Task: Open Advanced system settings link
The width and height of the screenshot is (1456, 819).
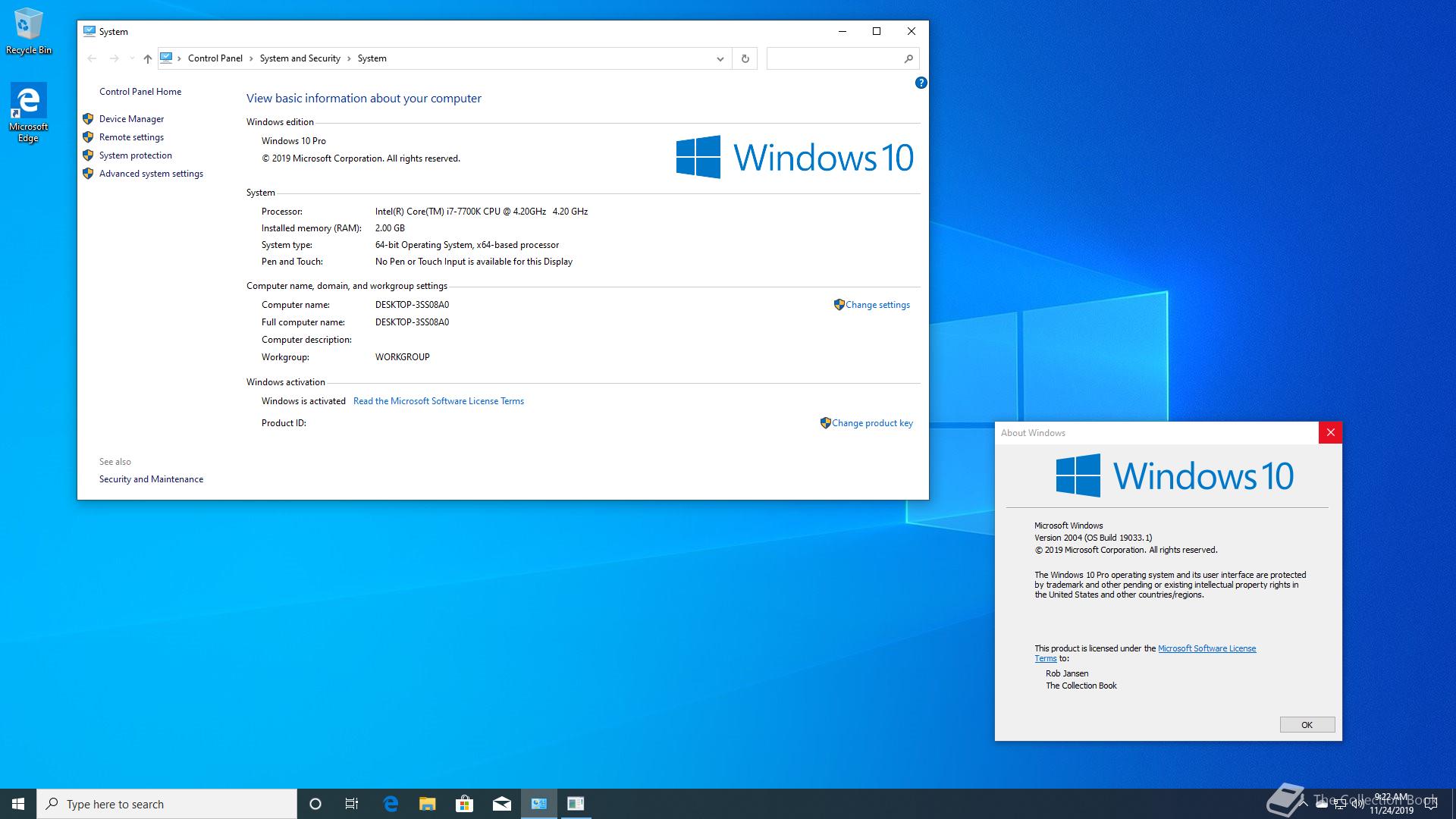Action: (151, 174)
